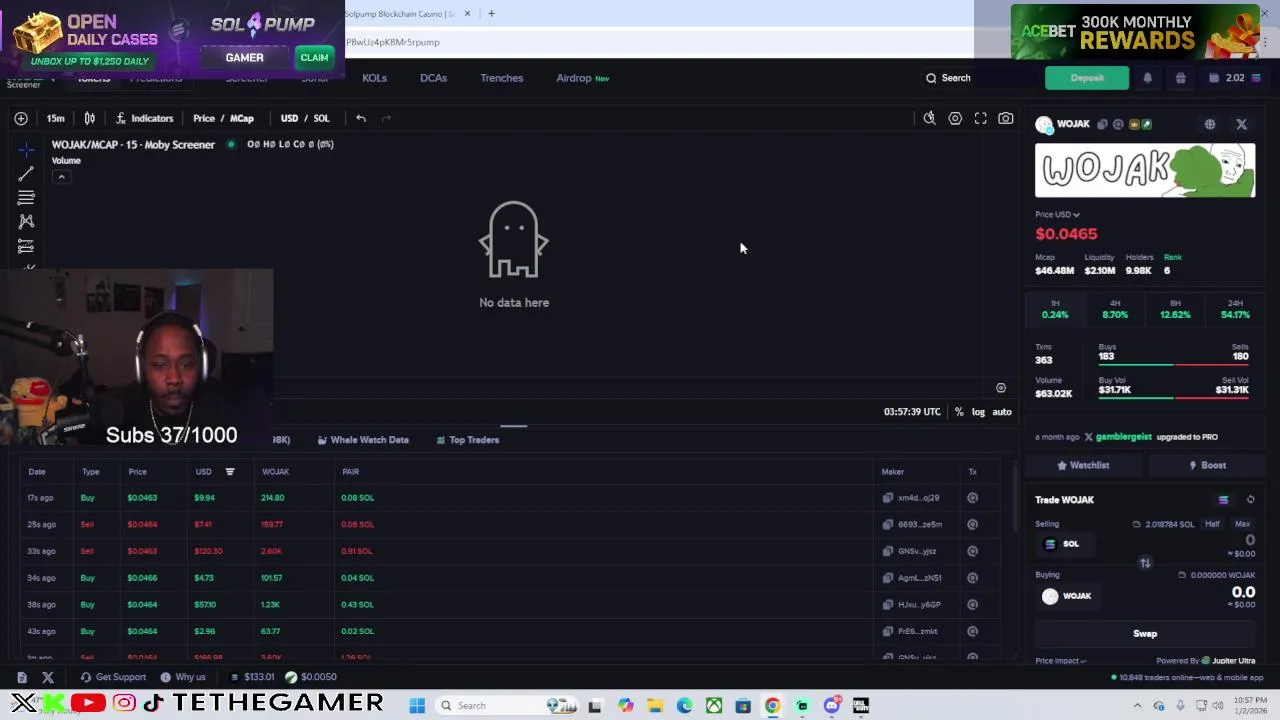The image size is (1280, 720).
Task: Toggle auto scale on chart
Action: click(1001, 412)
